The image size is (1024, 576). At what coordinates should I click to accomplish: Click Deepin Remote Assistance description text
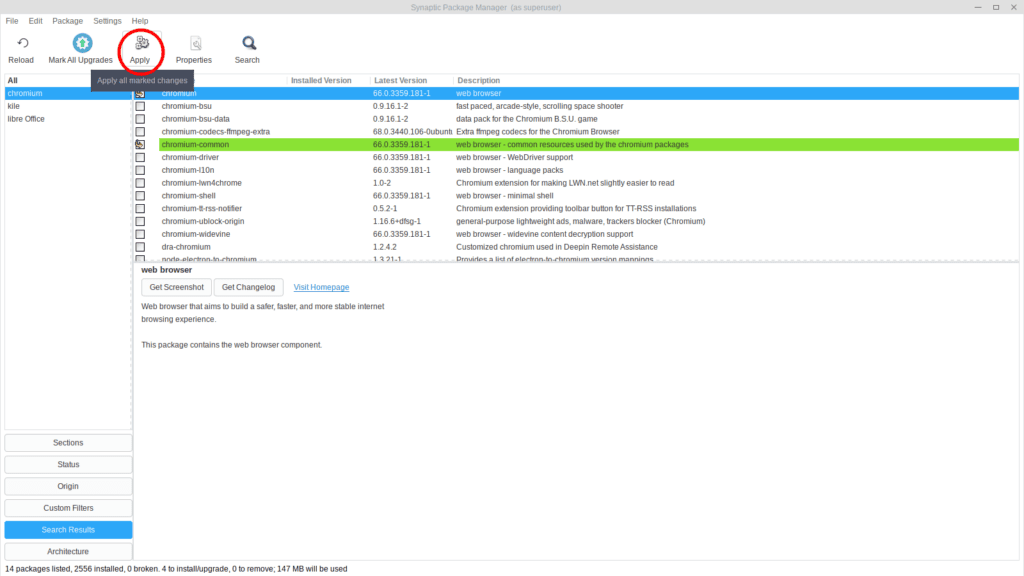[557, 247]
